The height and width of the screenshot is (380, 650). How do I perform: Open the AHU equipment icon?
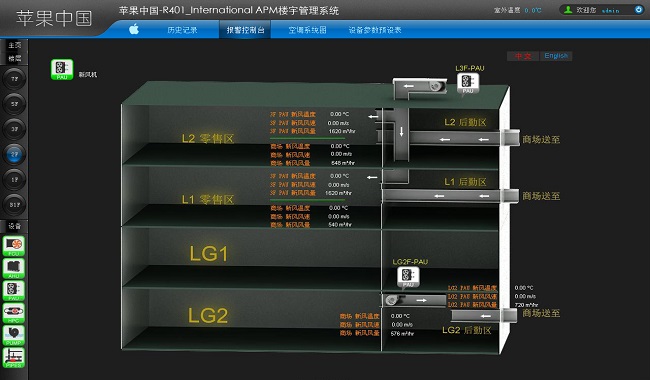(14, 268)
